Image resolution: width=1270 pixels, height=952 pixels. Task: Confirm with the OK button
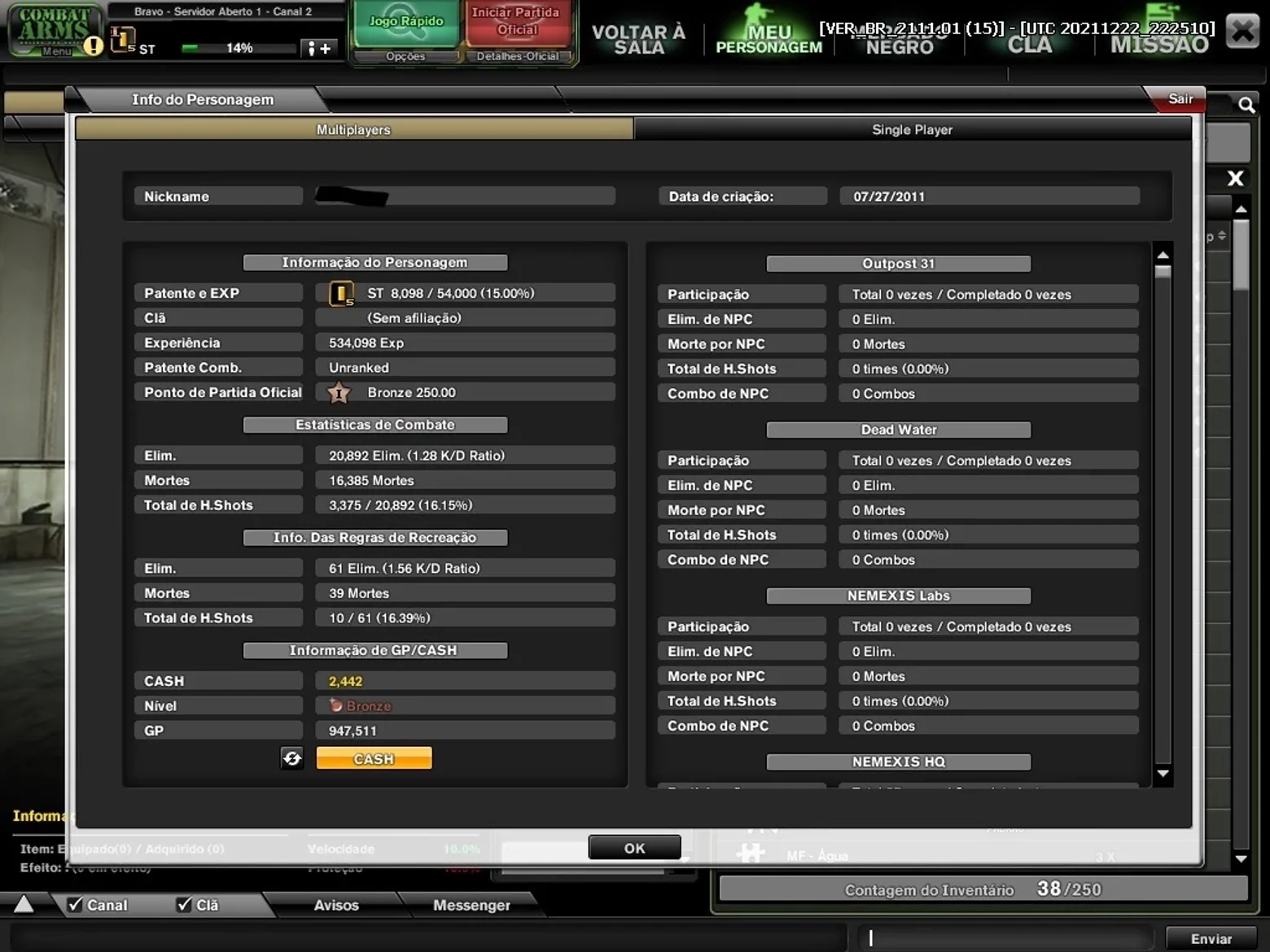634,848
